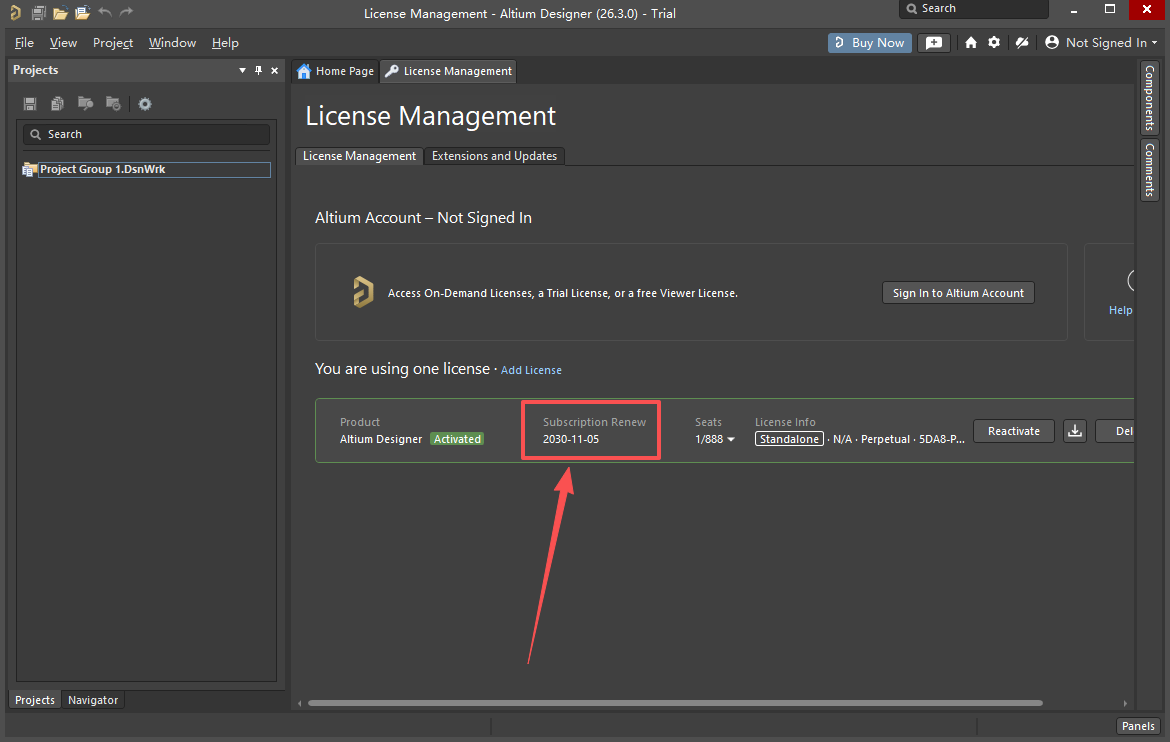Image resolution: width=1170 pixels, height=742 pixels.
Task: Switch to Extensions and Updates tab
Action: click(494, 156)
